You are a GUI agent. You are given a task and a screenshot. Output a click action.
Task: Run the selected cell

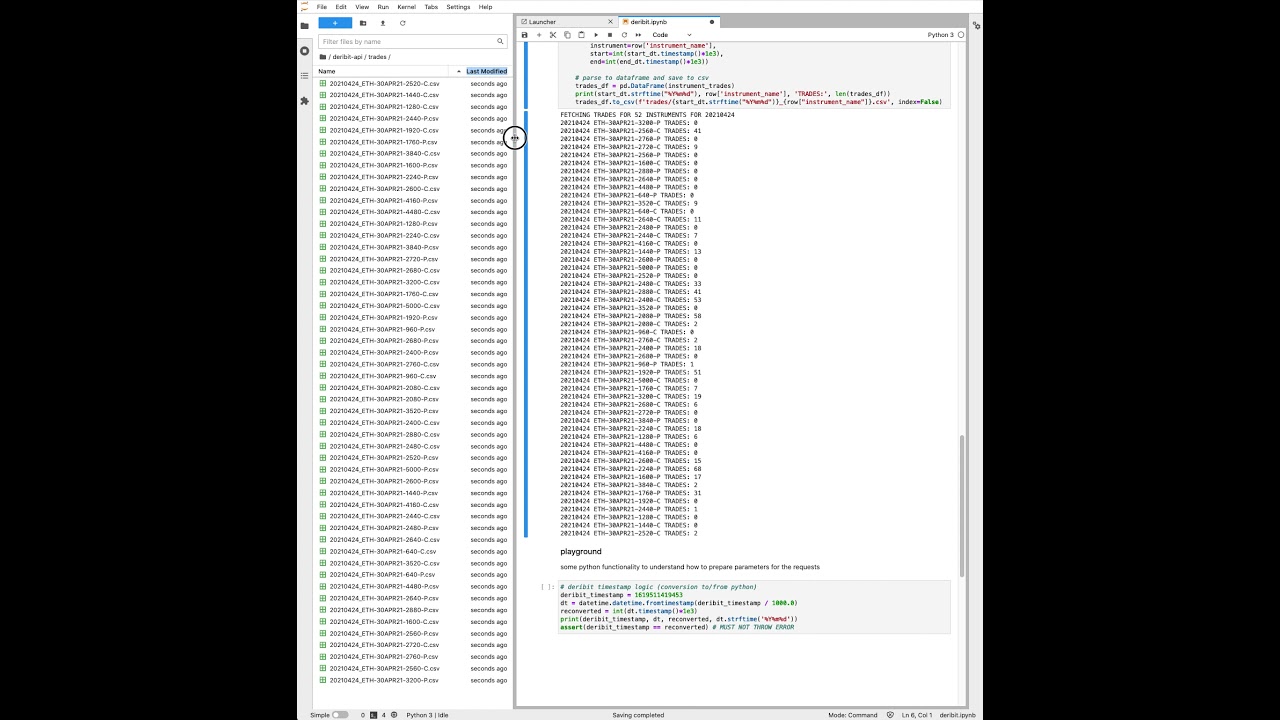(596, 35)
